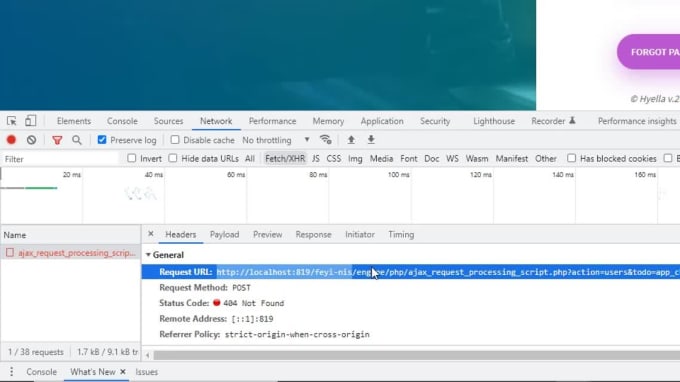Filter requests by Doc
Screen dimensions: 680x382
point(432,159)
